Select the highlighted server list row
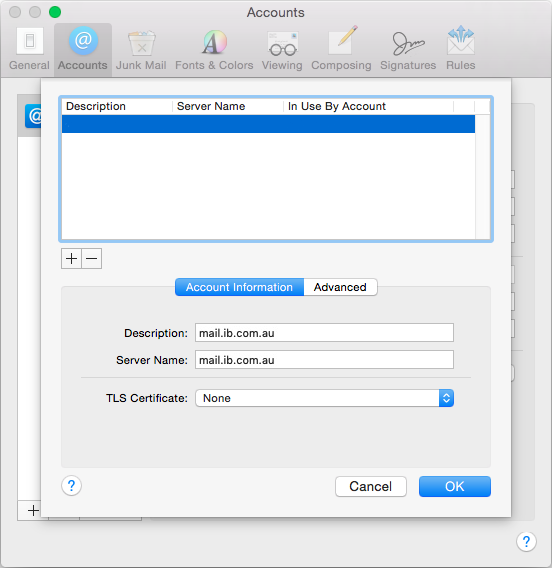This screenshot has width=552, height=568. tap(268, 124)
